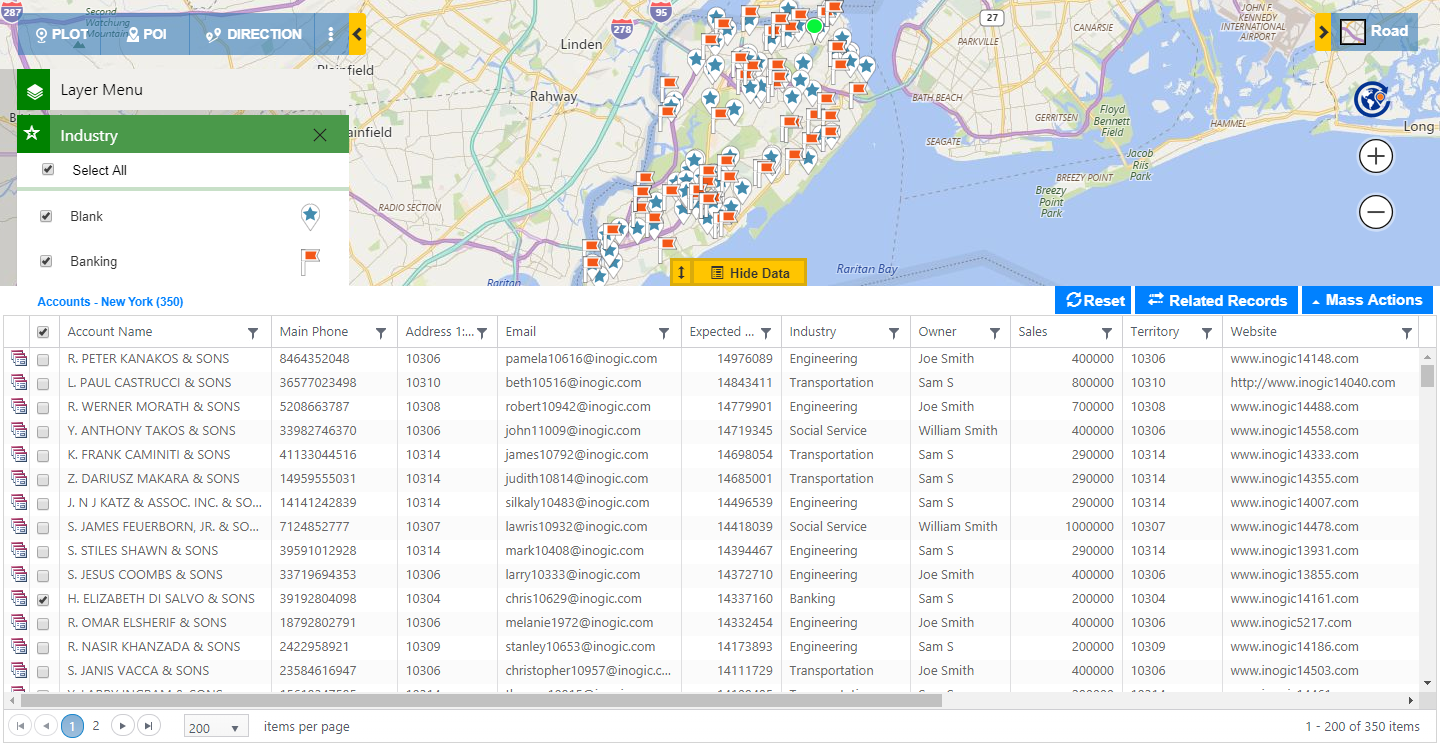Screen dimensions: 1440x743
Task: Click the Hide Data button
Action: [x=749, y=273]
